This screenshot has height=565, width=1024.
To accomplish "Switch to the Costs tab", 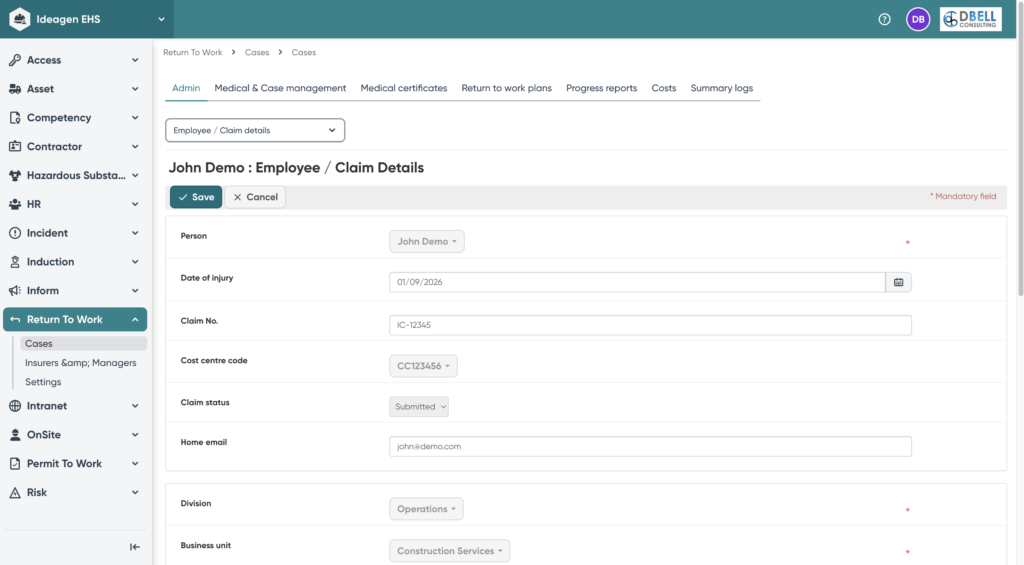I will (664, 88).
